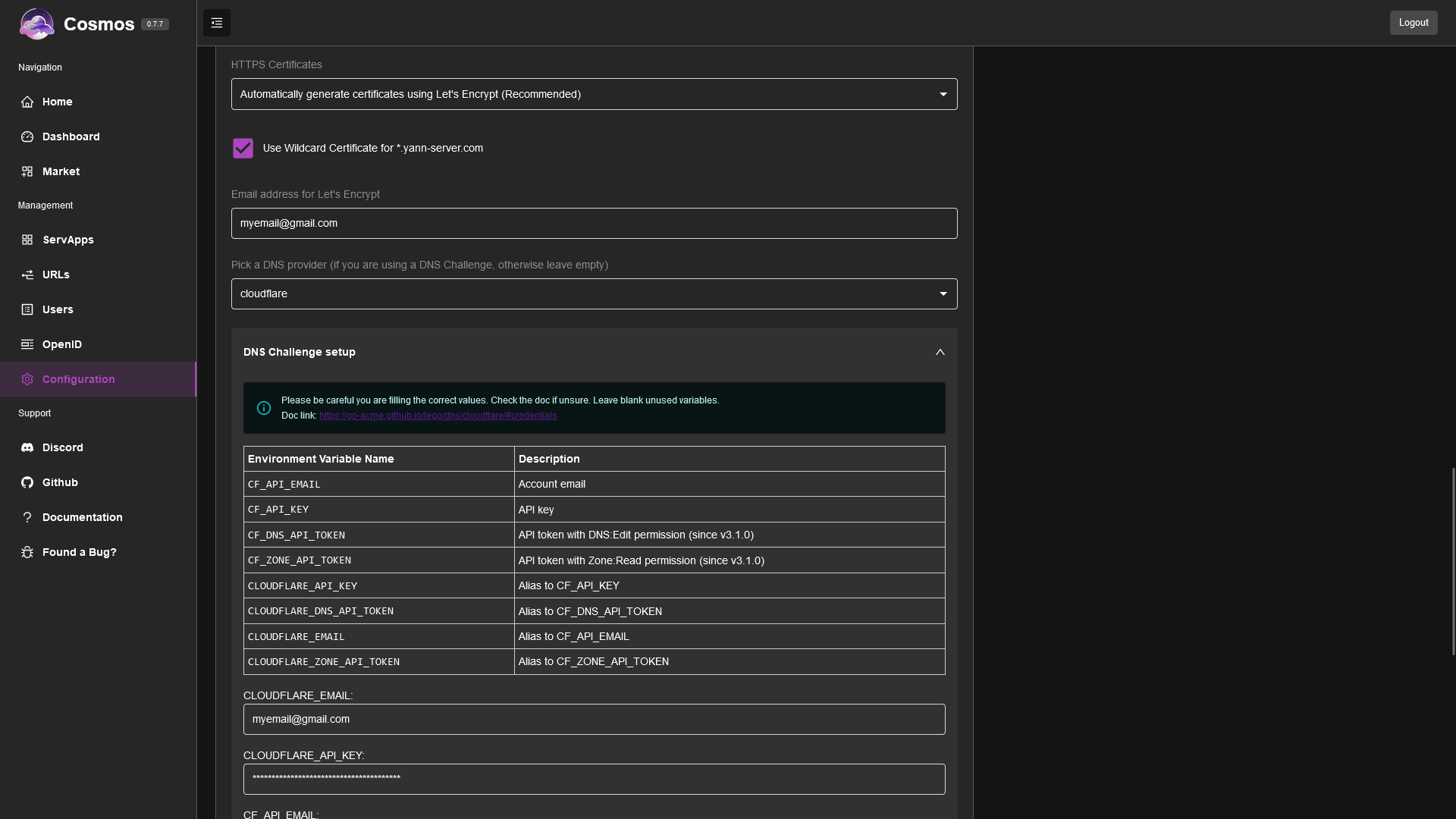Screen dimensions: 1456x819
Task: Click the Home house icon
Action: pyautogui.click(x=27, y=102)
